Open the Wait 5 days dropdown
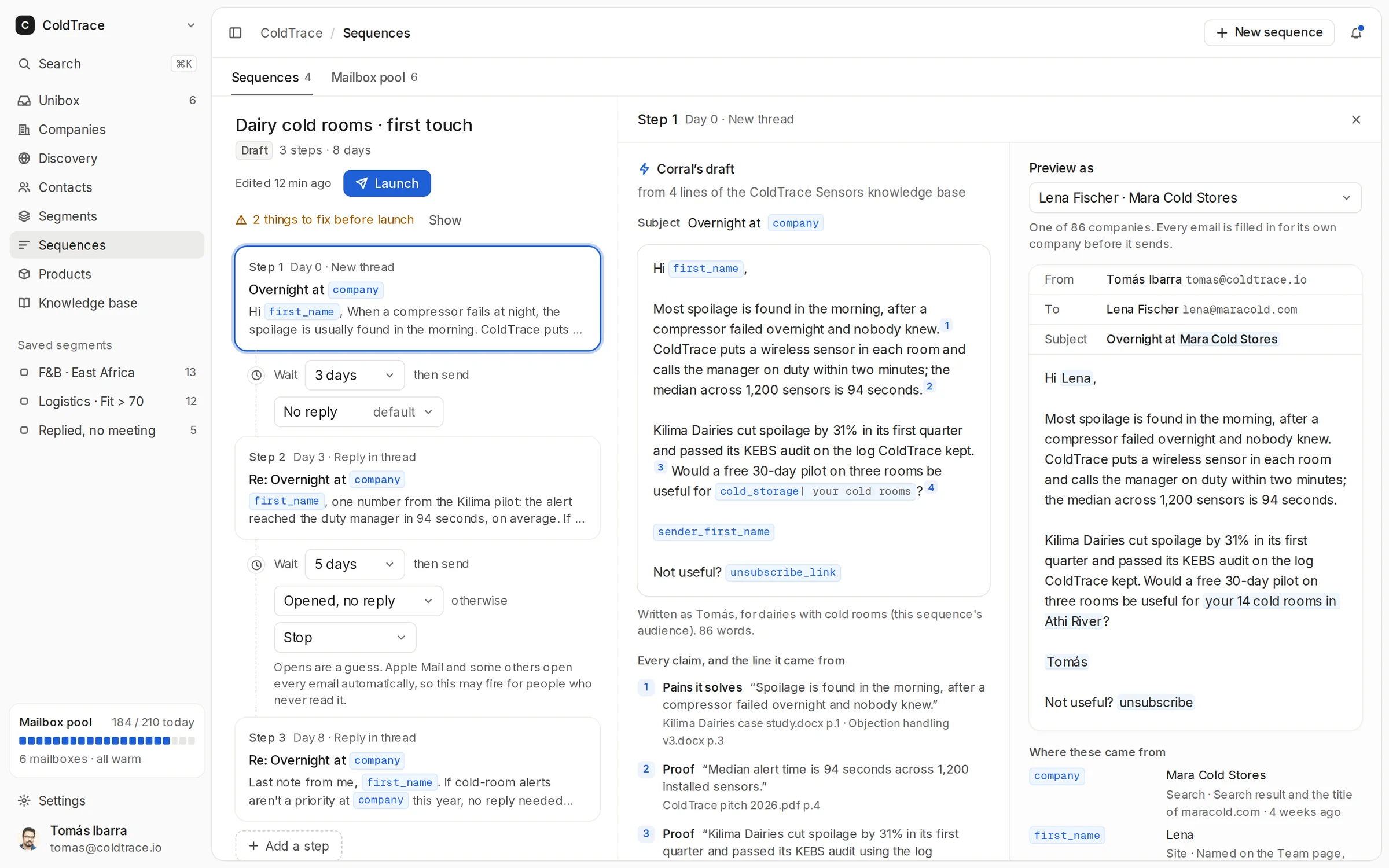The height and width of the screenshot is (868, 1389). coord(354,564)
